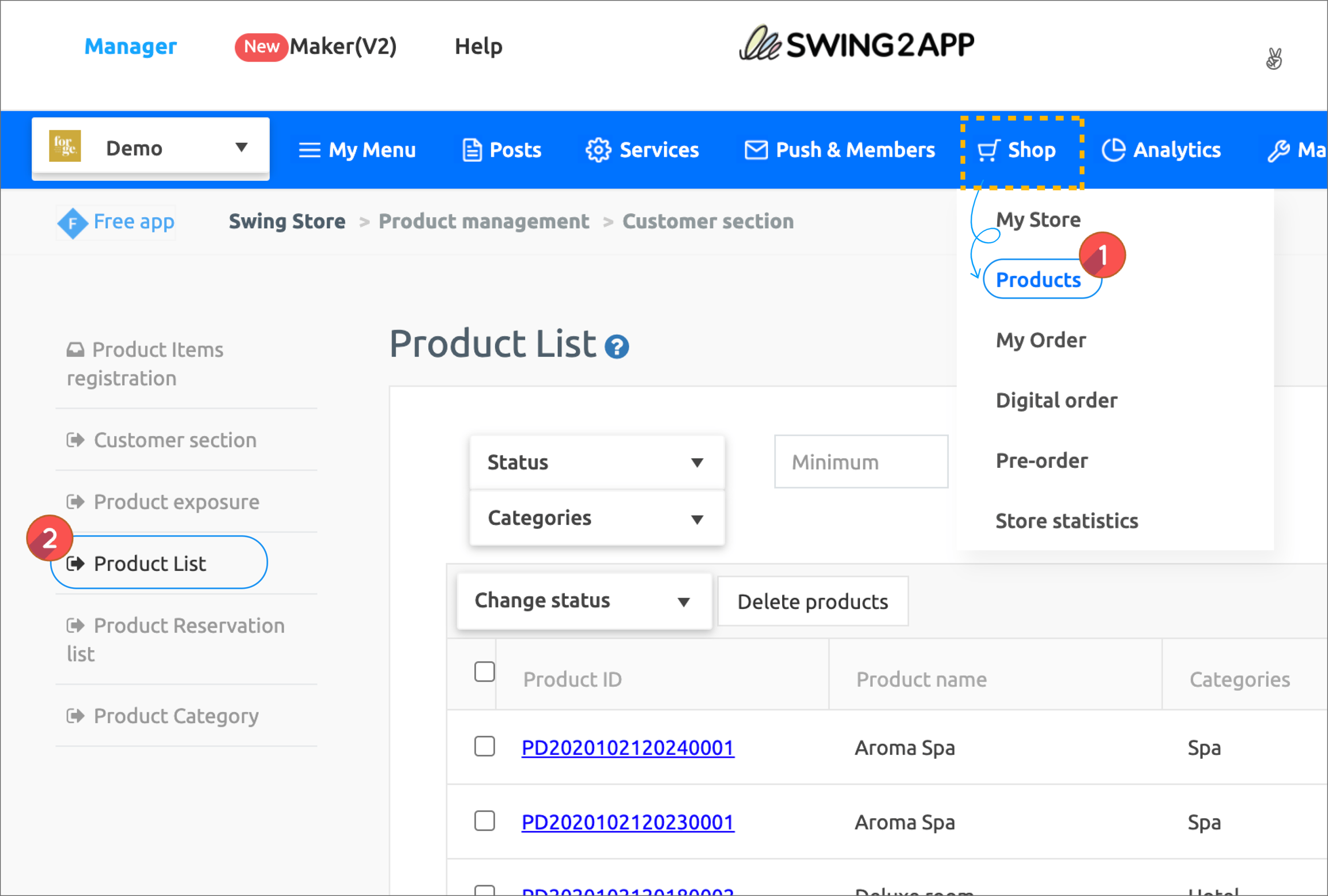Viewport: 1328px width, 896px height.
Task: Click the Posts document icon
Action: coord(472,150)
